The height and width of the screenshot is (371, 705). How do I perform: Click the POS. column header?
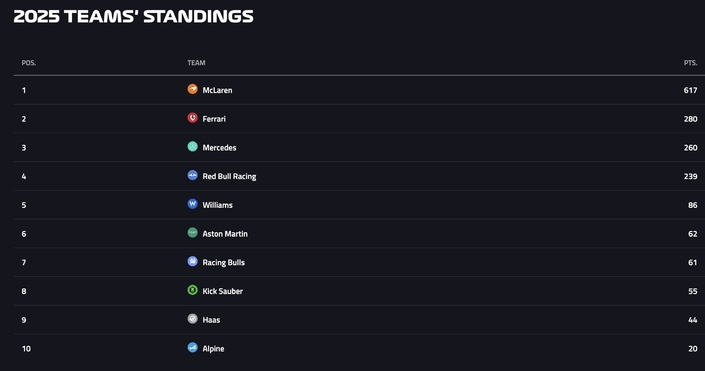(x=29, y=63)
